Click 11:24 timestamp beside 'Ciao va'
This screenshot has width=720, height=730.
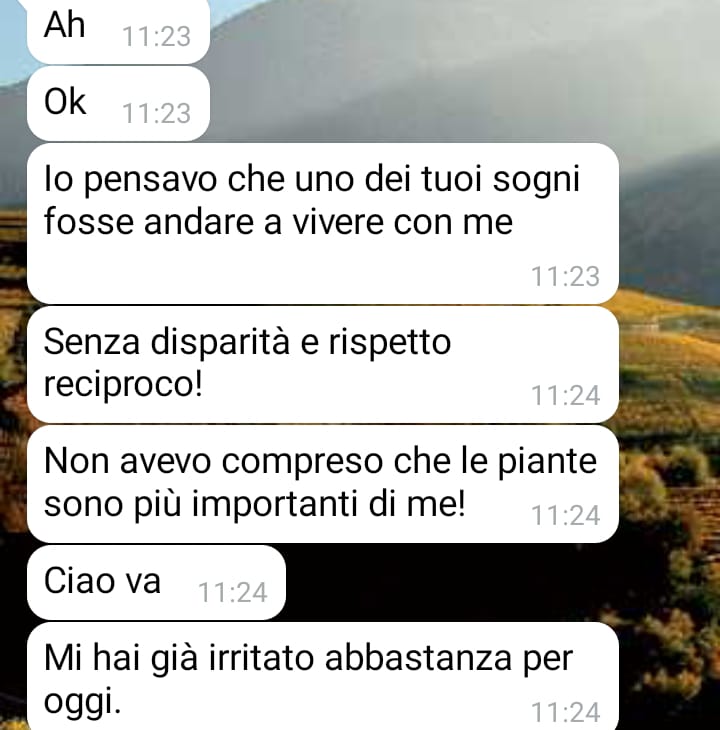(x=233, y=592)
